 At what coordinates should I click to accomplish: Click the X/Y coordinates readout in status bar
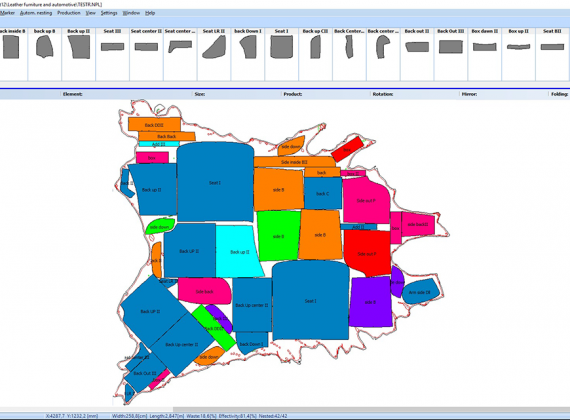(x=72, y=416)
